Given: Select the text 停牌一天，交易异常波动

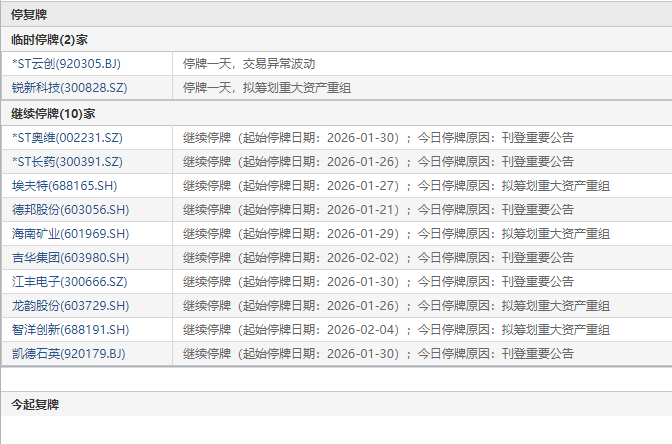Looking at the screenshot, I should [249, 64].
